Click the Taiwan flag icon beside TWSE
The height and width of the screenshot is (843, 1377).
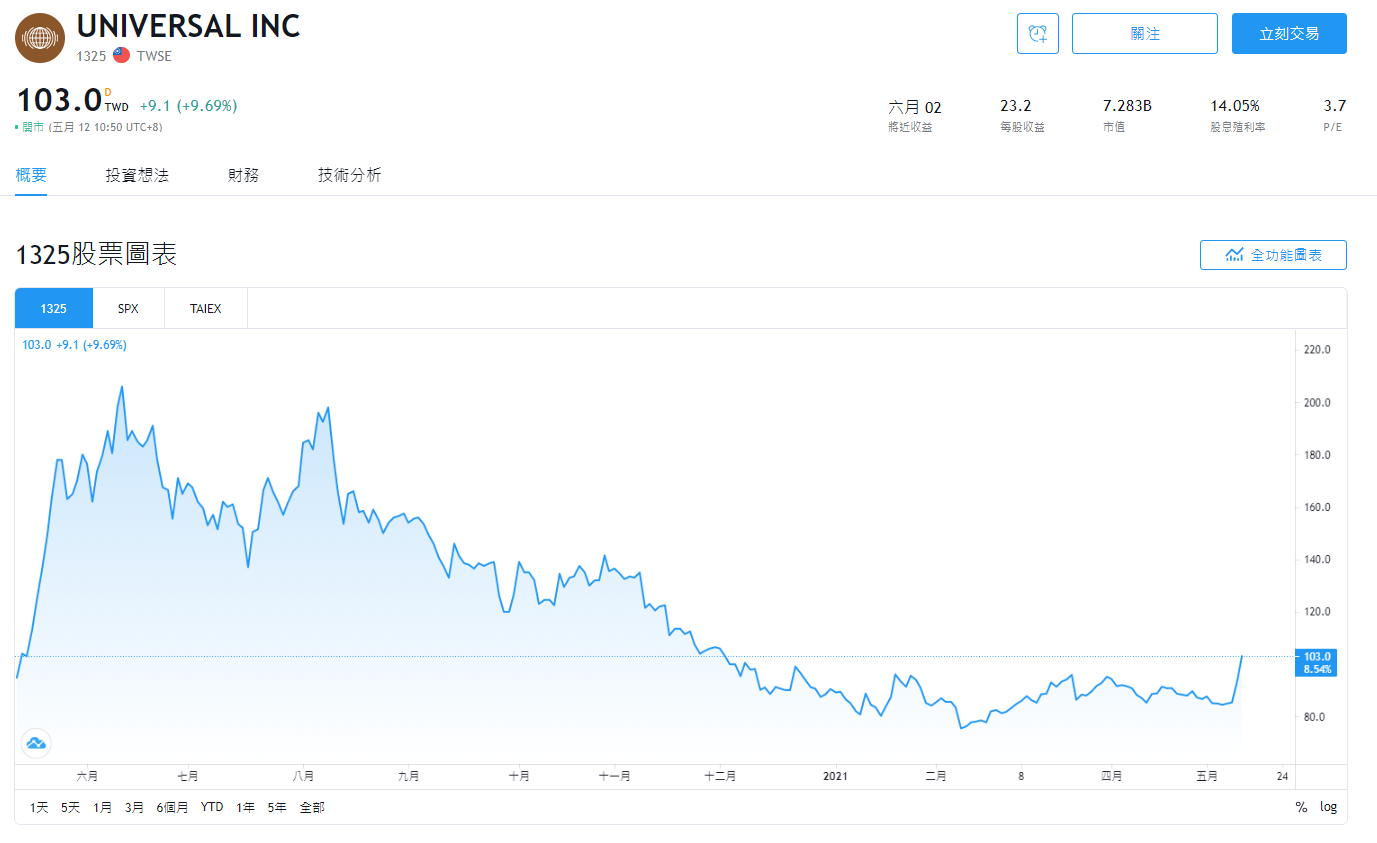click(121, 56)
